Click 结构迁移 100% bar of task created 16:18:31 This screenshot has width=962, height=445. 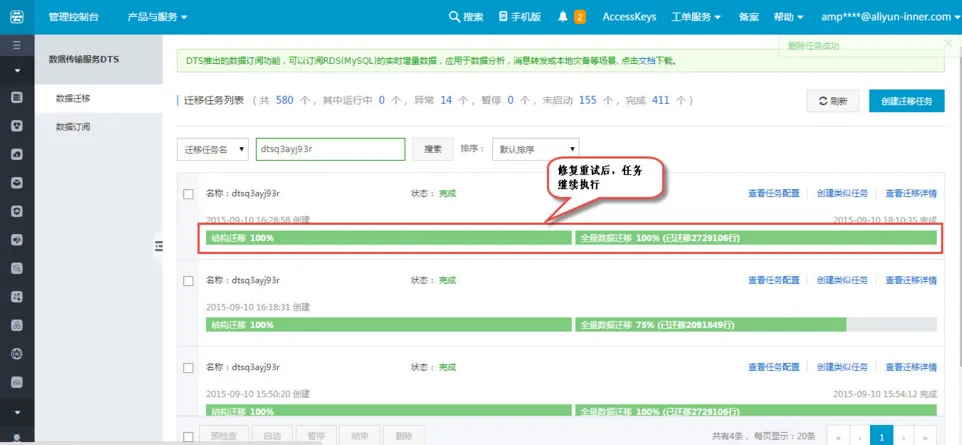pos(388,325)
